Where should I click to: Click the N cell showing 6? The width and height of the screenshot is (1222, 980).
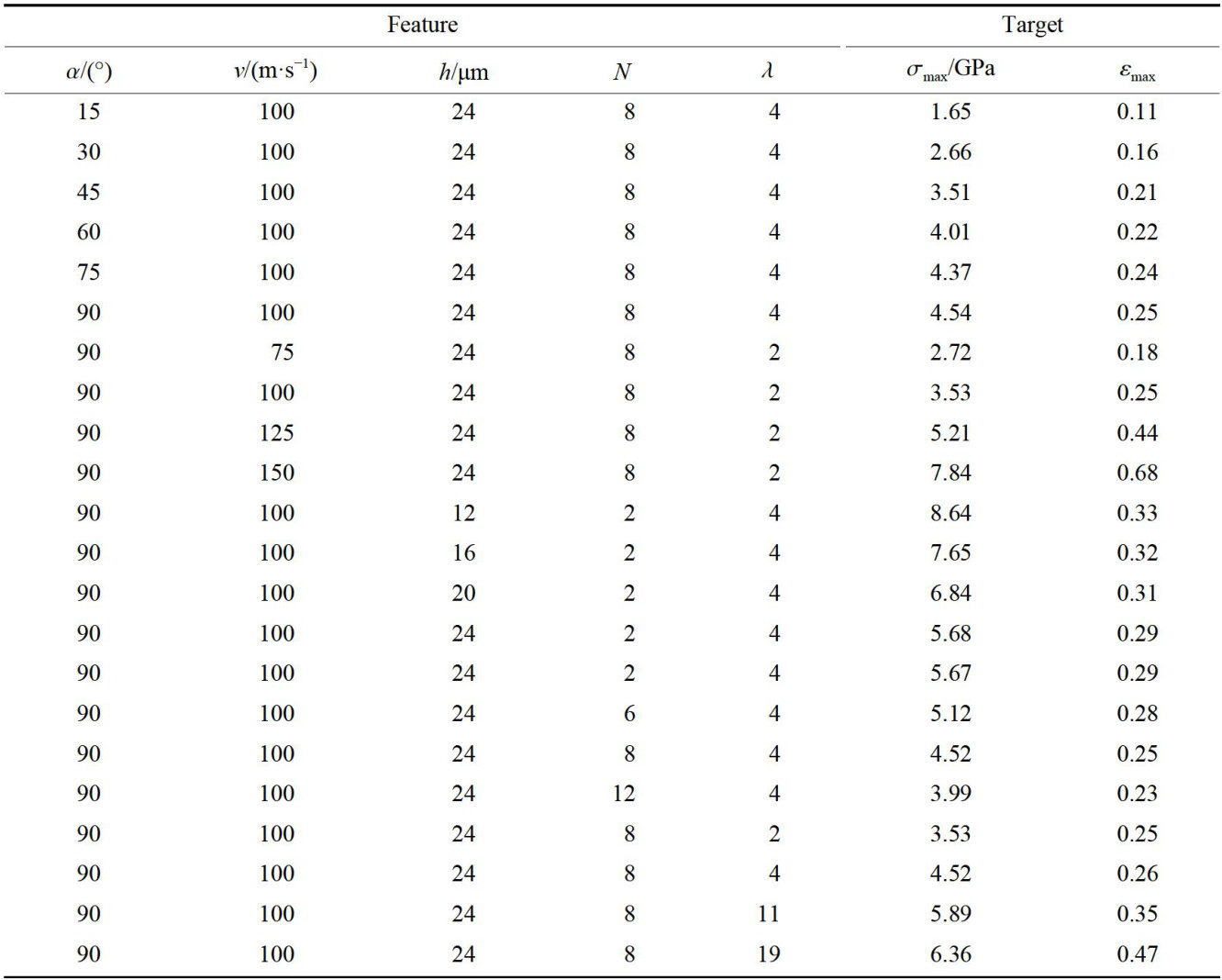[x=629, y=714]
